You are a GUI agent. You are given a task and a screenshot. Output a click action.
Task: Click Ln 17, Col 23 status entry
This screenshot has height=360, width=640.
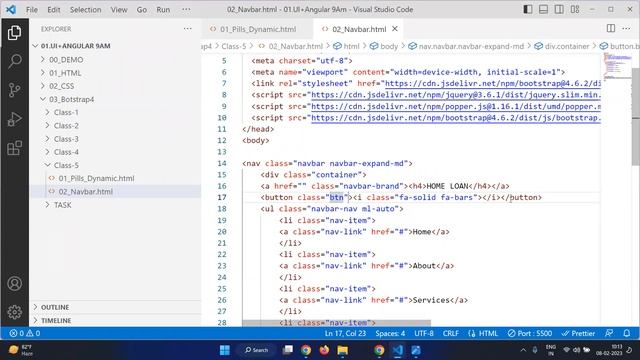coord(345,333)
